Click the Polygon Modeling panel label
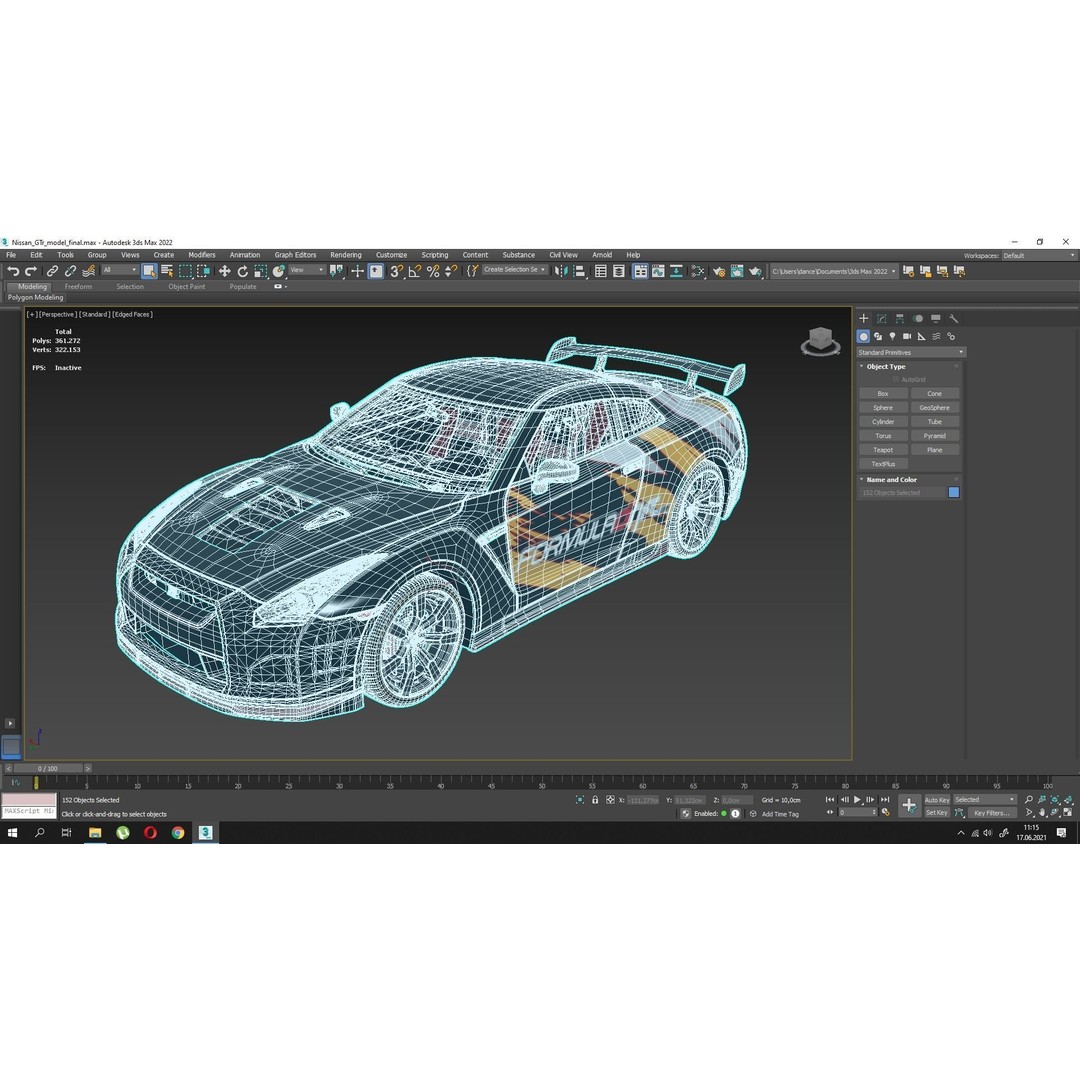 pyautogui.click(x=36, y=298)
